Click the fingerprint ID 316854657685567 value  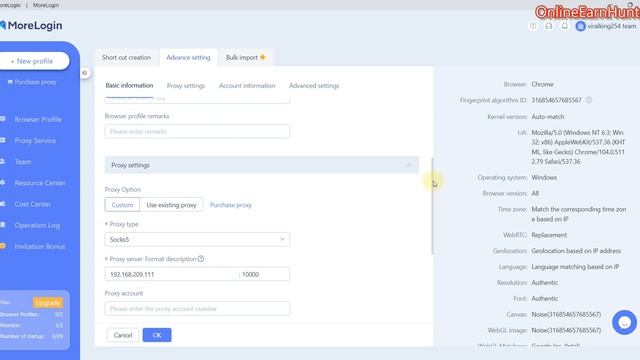pos(556,100)
